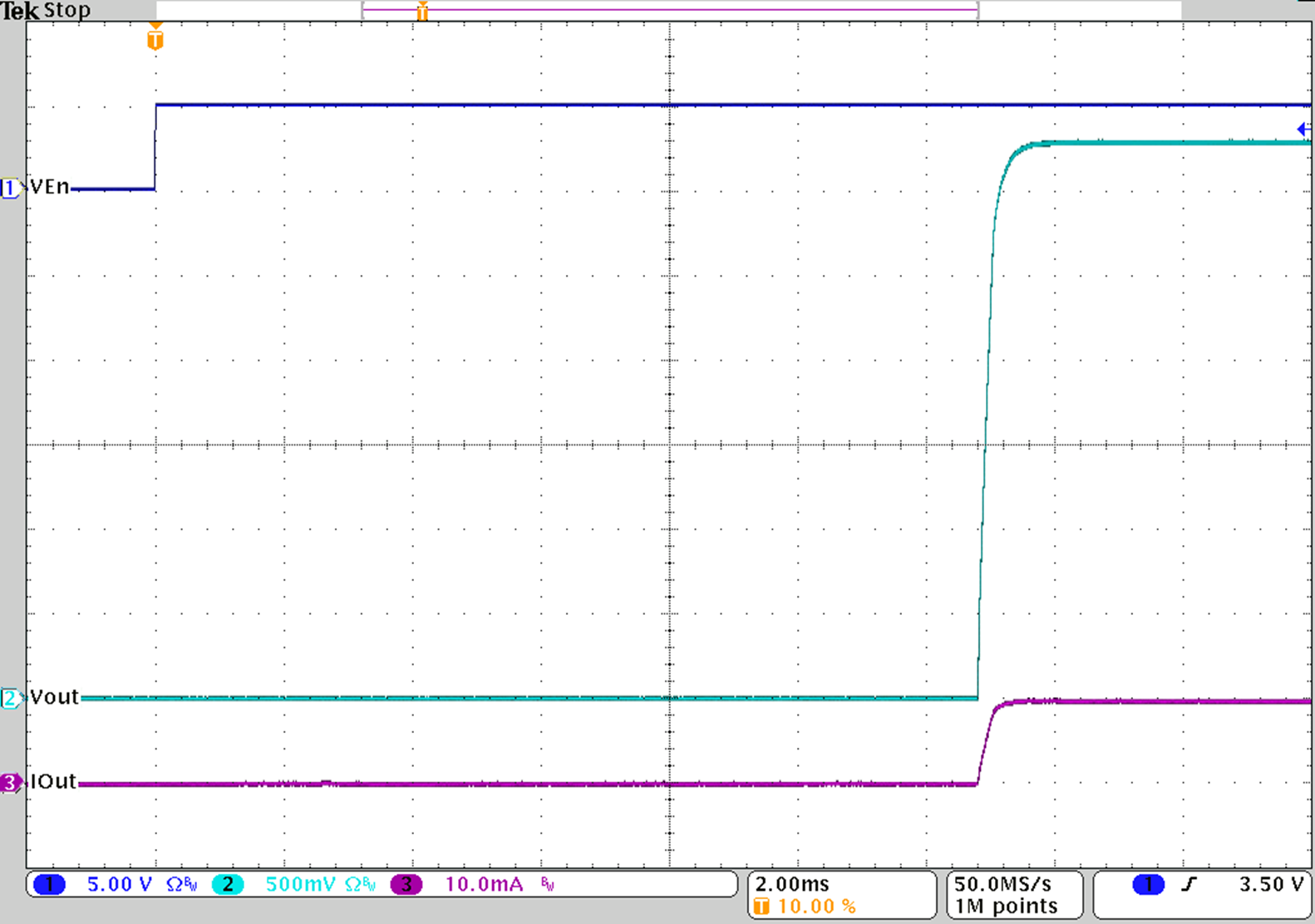
Task: Click the 3.50 V trigger level readout
Action: point(1271,884)
